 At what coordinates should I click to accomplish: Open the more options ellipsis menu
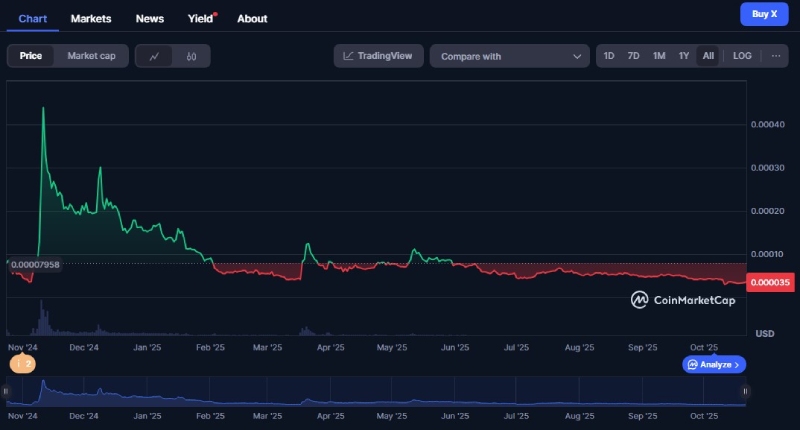(775, 56)
